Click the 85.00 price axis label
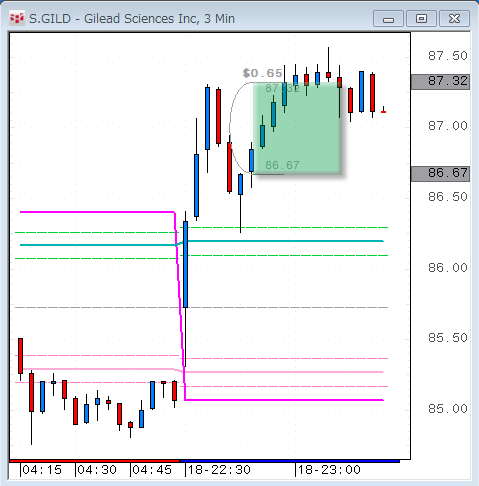The image size is (479, 486). (x=448, y=409)
